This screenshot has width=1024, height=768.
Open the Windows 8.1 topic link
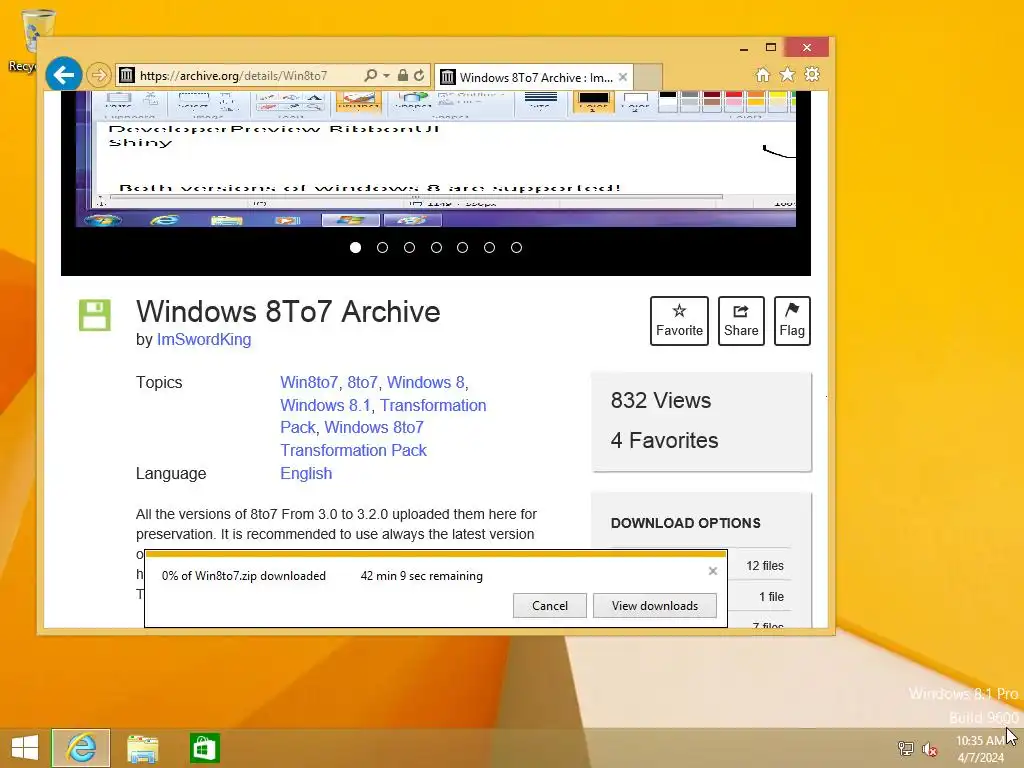325,406
